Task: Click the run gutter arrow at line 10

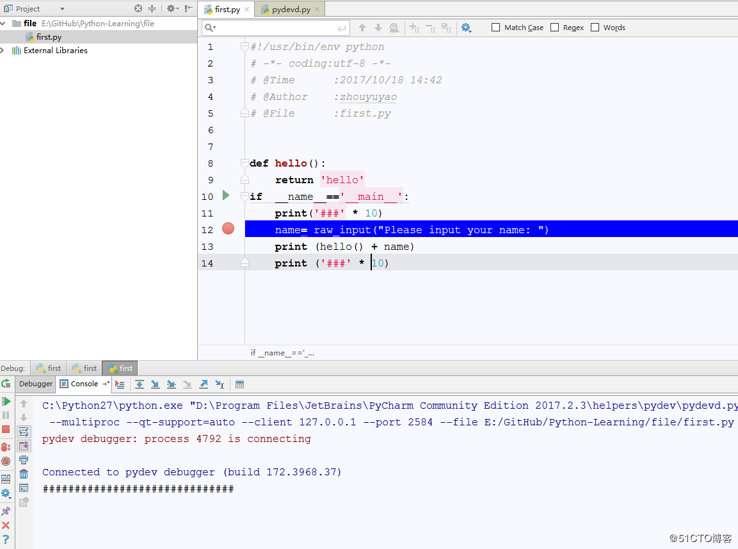Action: (226, 196)
